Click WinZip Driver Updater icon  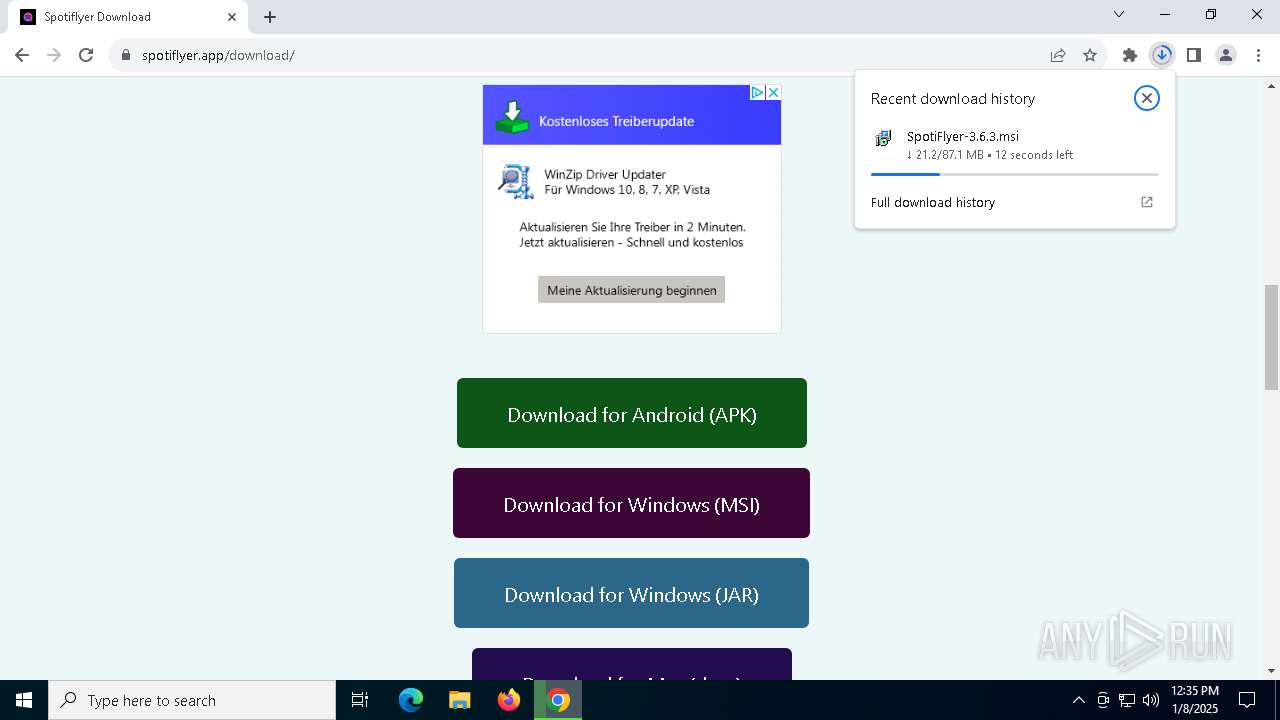(516, 181)
